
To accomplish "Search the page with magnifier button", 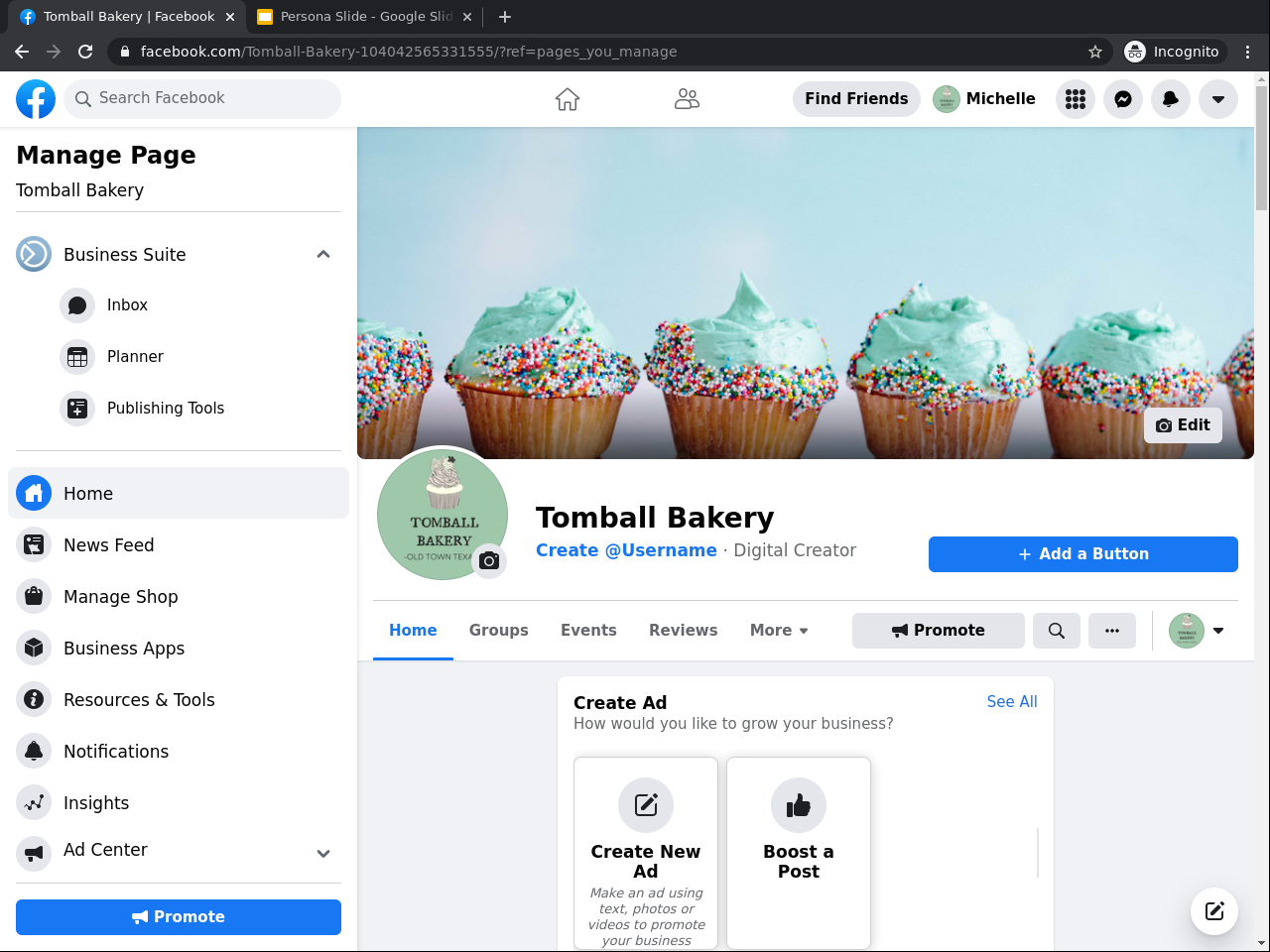I will pos(1057,631).
